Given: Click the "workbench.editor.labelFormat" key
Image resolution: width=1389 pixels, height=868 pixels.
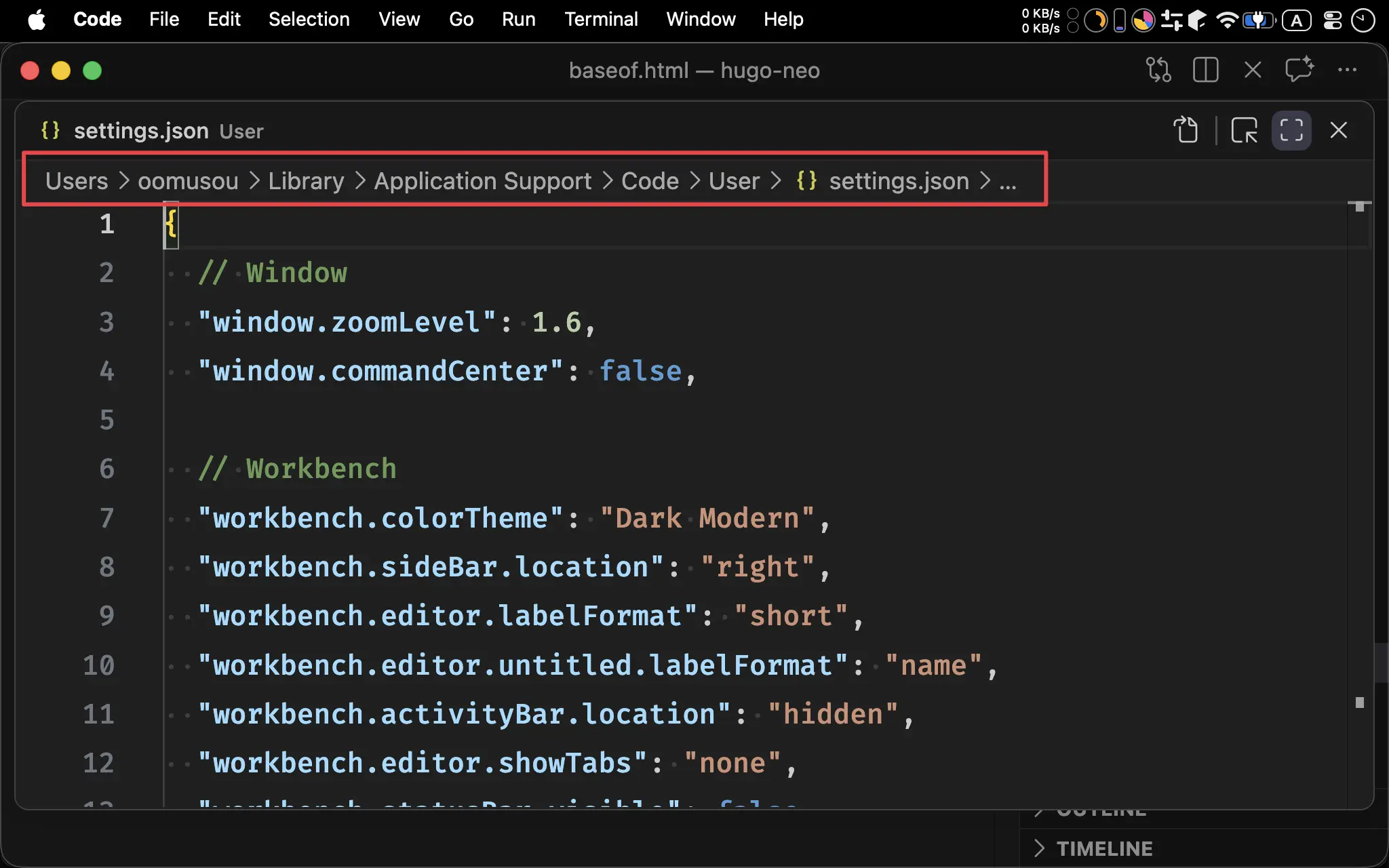Looking at the screenshot, I should [448, 616].
